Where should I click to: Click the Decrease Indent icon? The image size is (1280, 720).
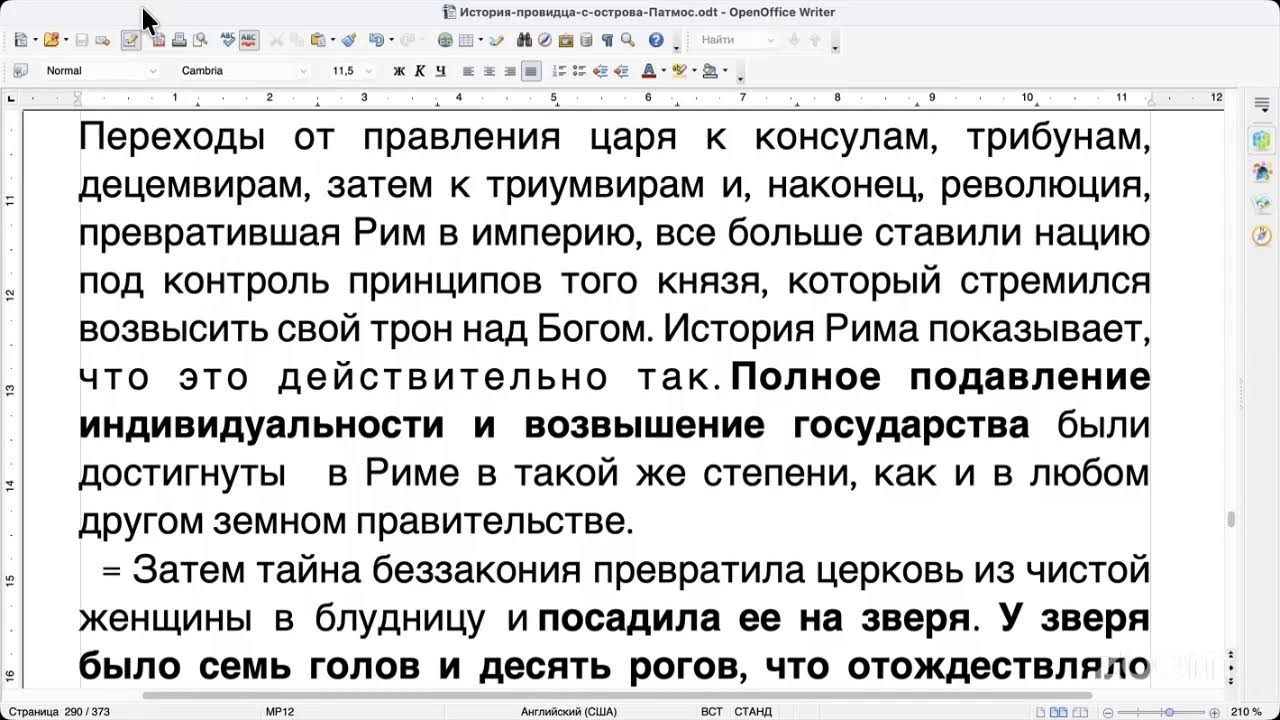tap(600, 71)
